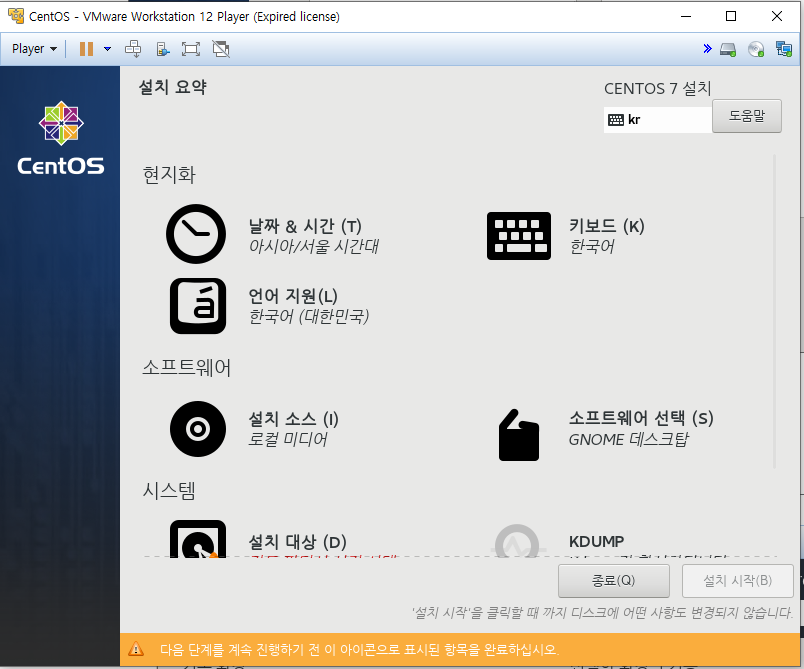Click the warning triangle icon
This screenshot has width=804, height=669.
point(136,649)
